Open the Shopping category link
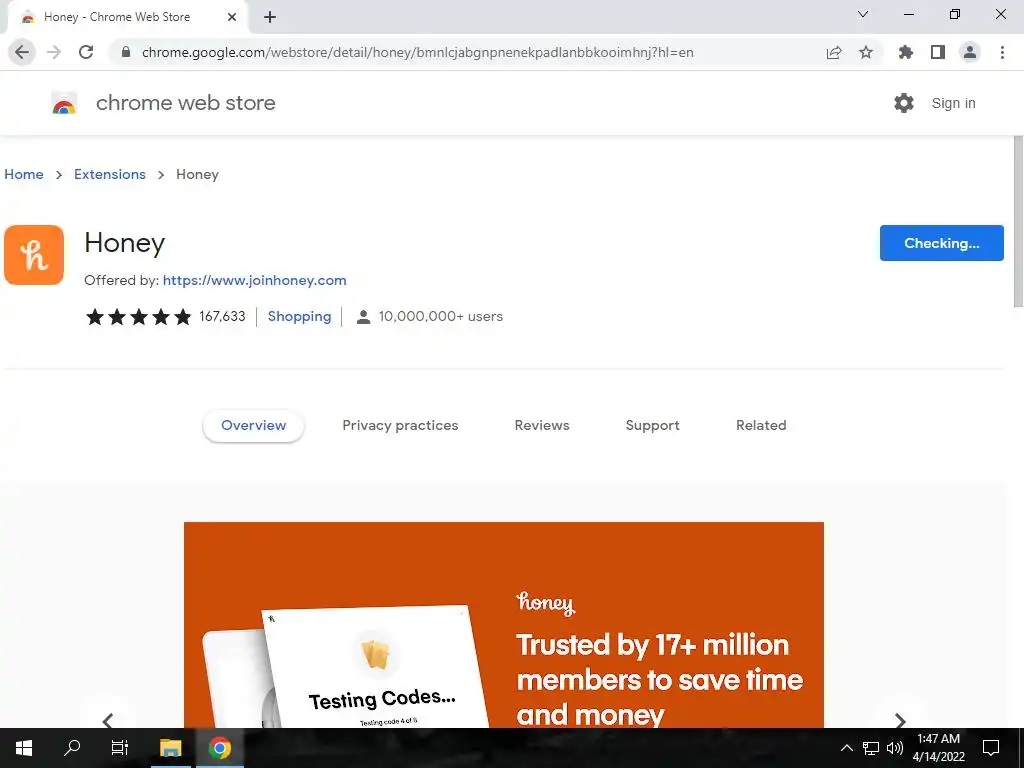Screen dimensions: 1024x768 click(x=299, y=316)
